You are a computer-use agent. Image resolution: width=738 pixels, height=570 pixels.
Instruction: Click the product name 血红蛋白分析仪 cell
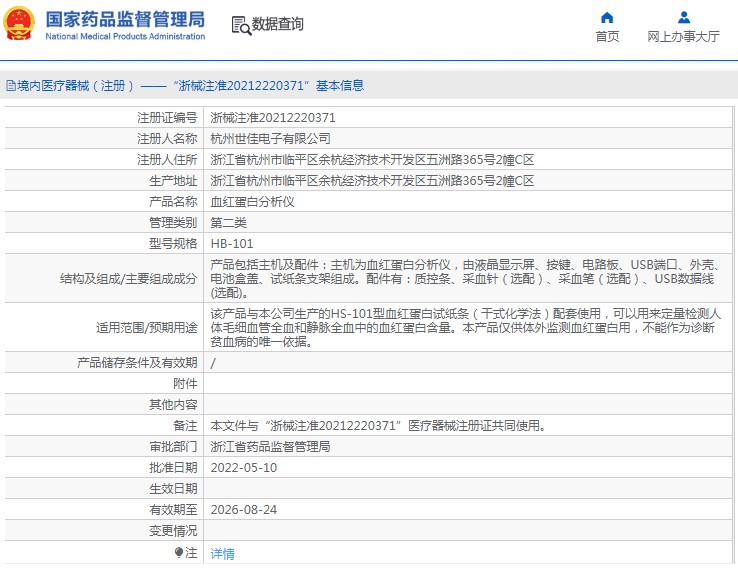click(252, 201)
